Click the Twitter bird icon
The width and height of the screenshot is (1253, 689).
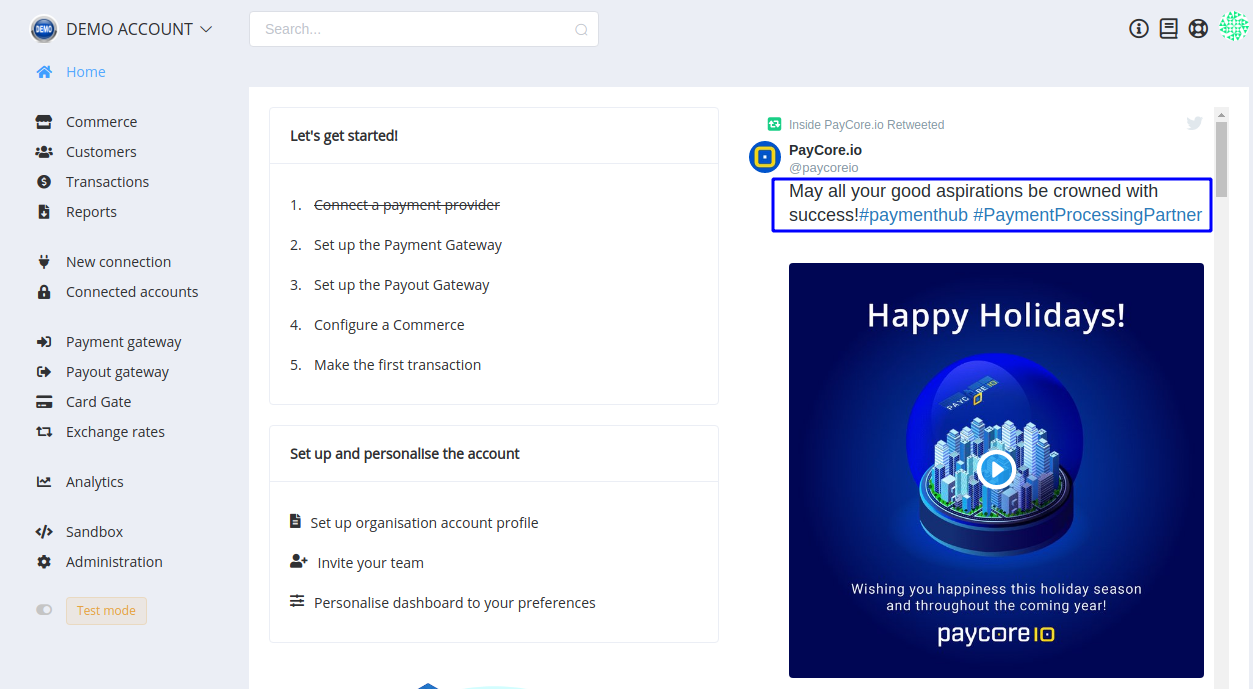(x=1194, y=123)
